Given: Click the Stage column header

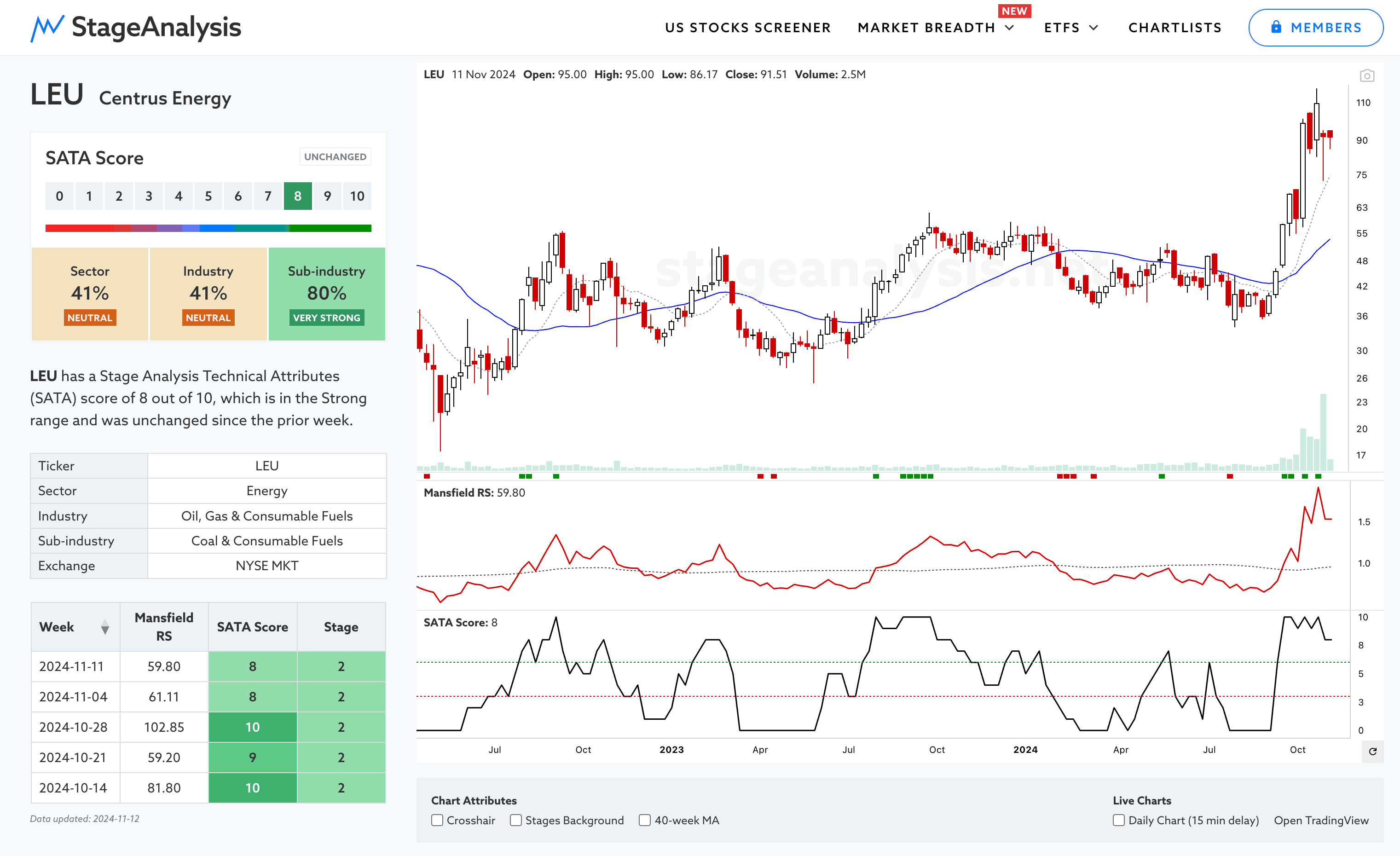Looking at the screenshot, I should (341, 627).
